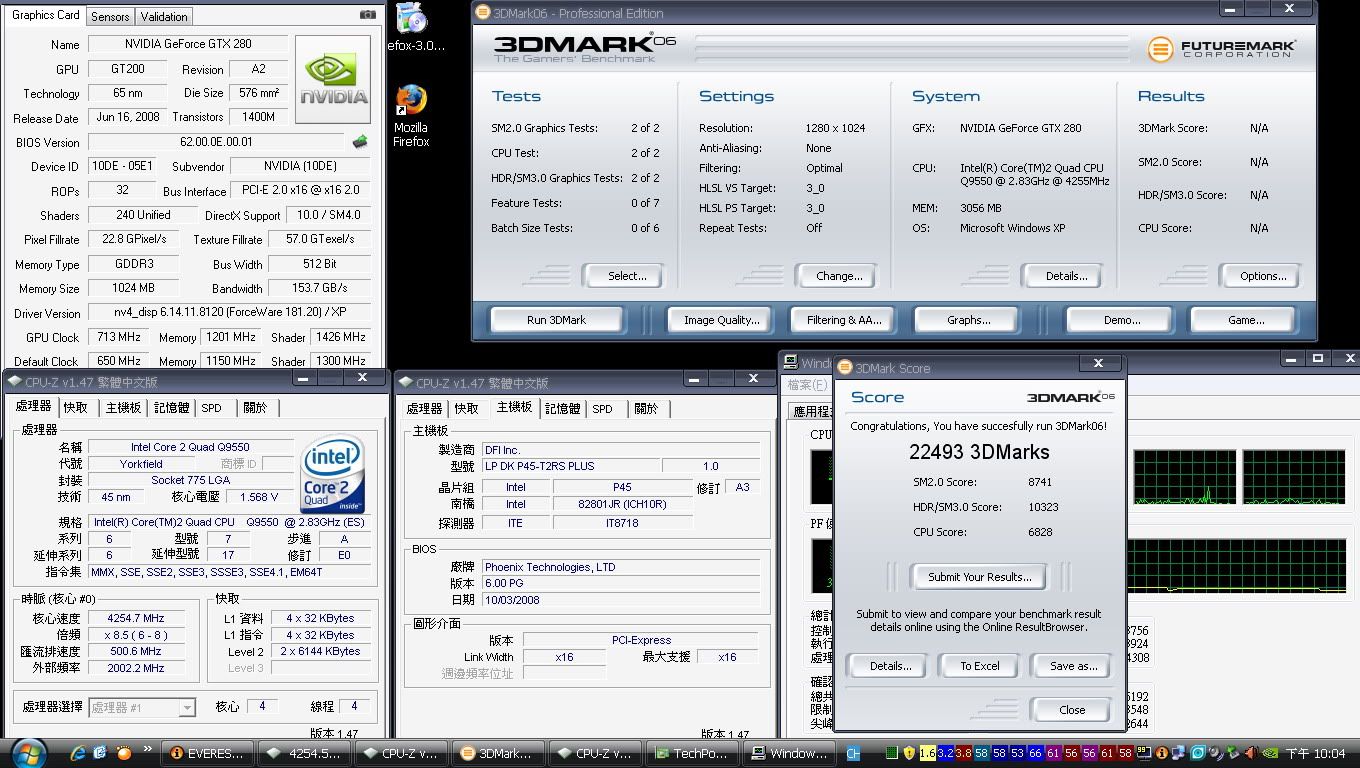
Task: Open Image Quality... in 3DMark06
Action: coord(722,320)
